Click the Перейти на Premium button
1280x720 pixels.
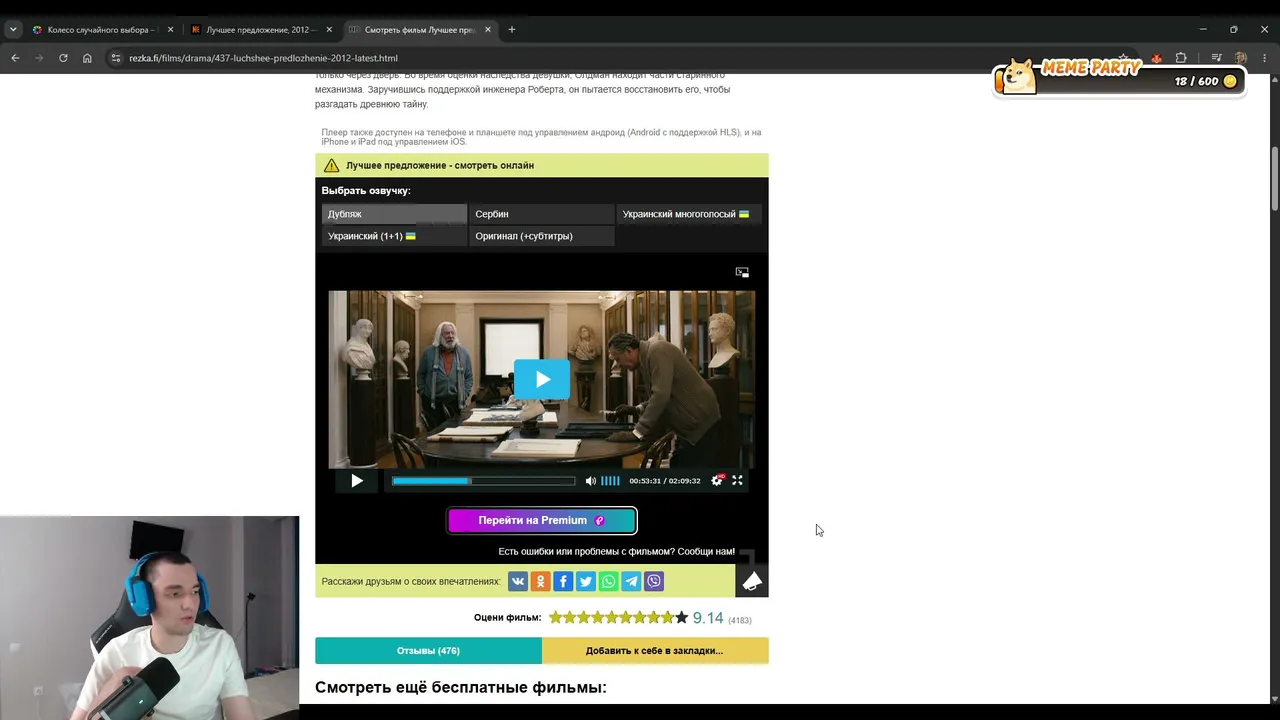tap(542, 520)
